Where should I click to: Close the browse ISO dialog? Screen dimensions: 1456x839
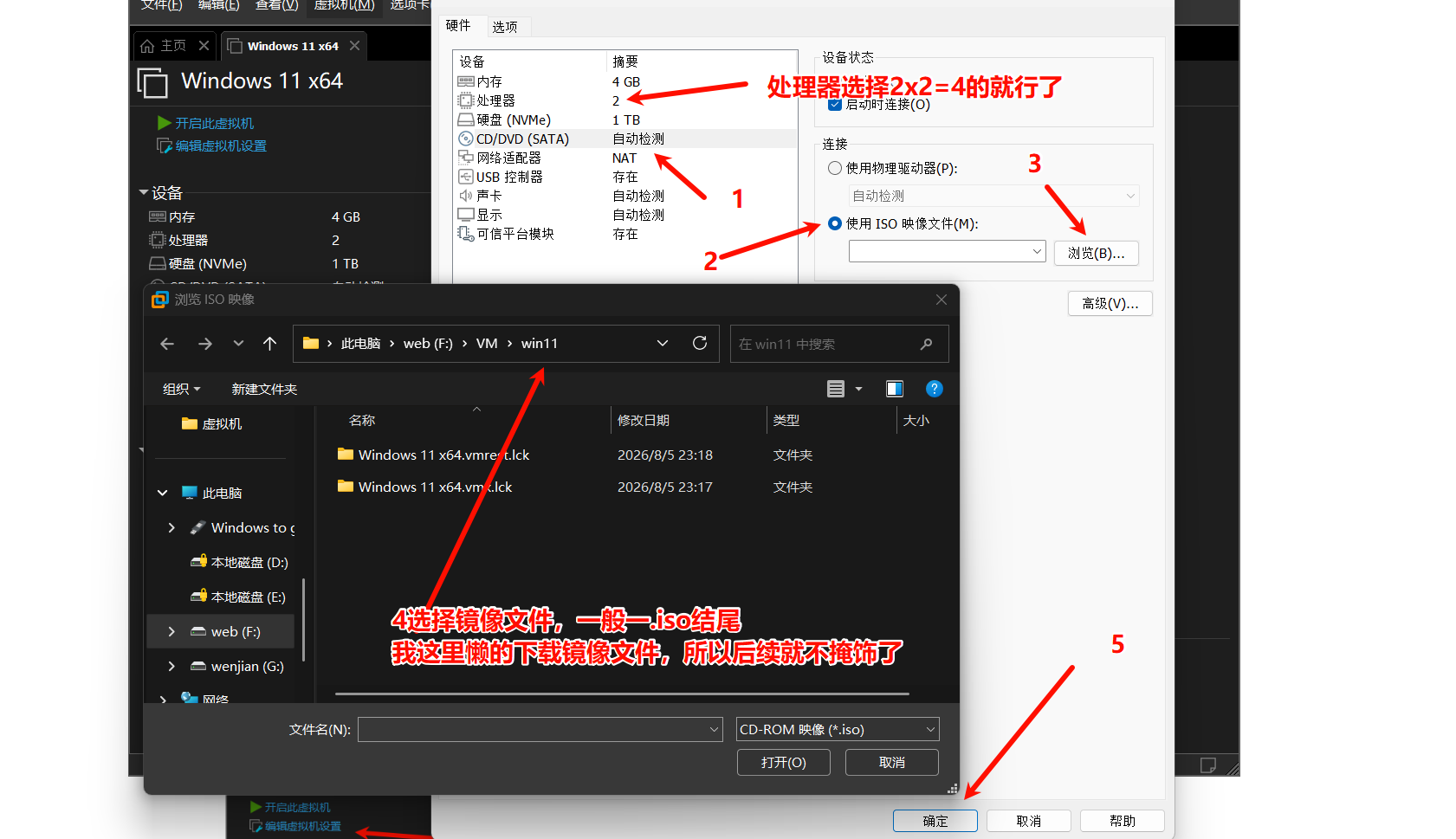[942, 300]
